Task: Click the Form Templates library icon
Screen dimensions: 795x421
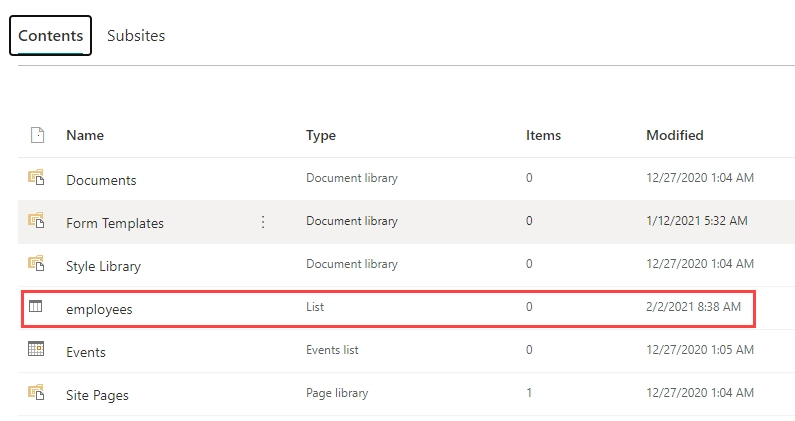Action: click(x=36, y=221)
